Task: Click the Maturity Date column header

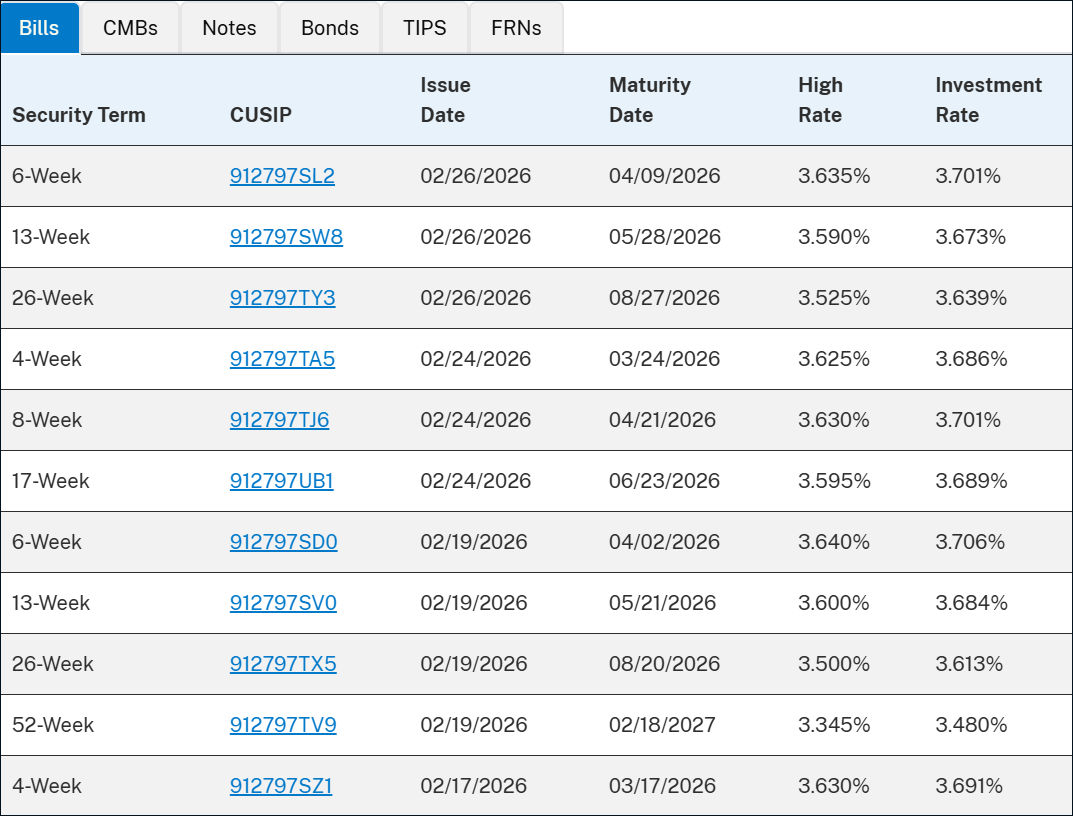Action: click(x=649, y=100)
